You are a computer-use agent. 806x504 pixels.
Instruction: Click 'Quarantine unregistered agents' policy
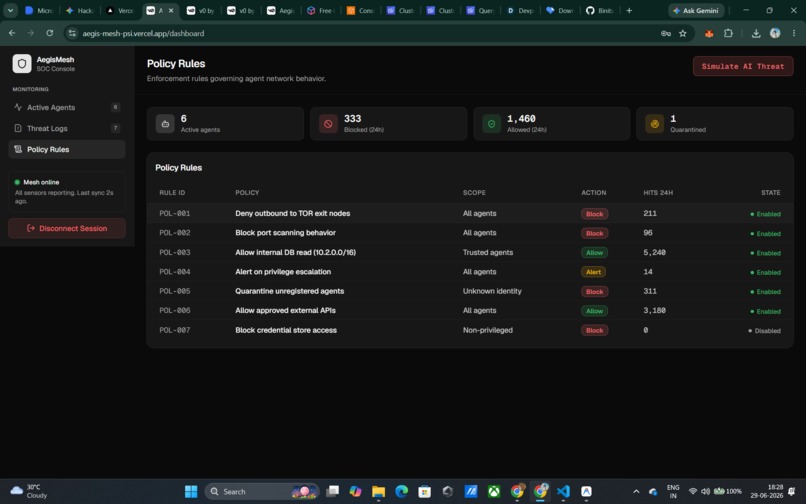[289, 291]
